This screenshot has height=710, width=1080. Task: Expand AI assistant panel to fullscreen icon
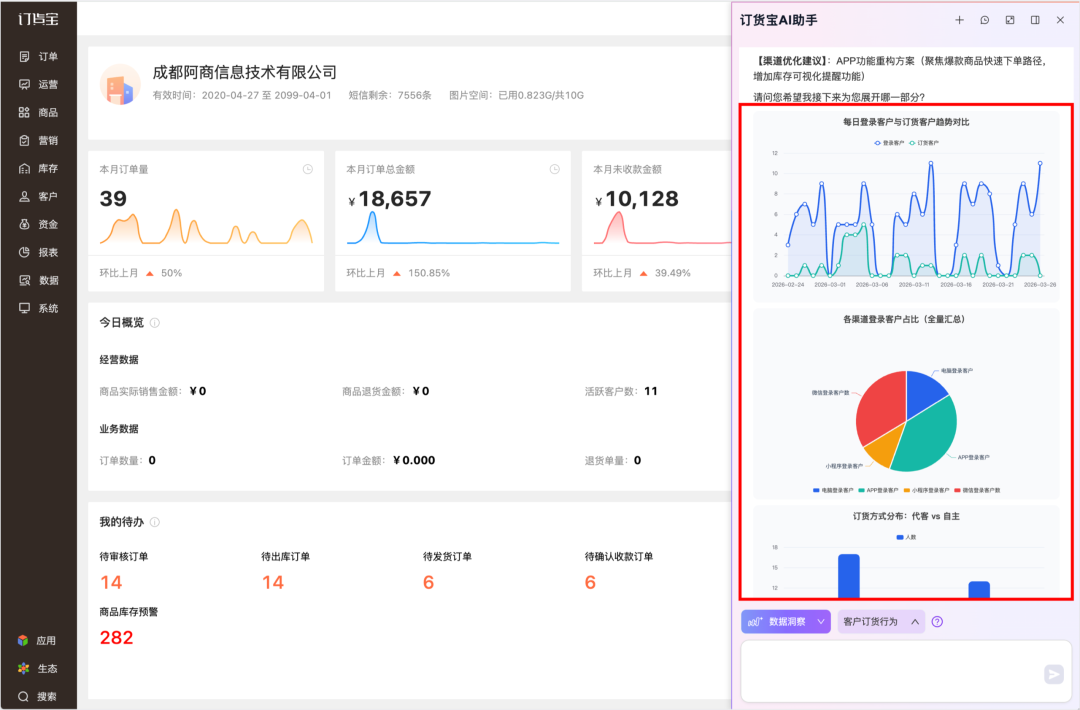tap(1010, 20)
